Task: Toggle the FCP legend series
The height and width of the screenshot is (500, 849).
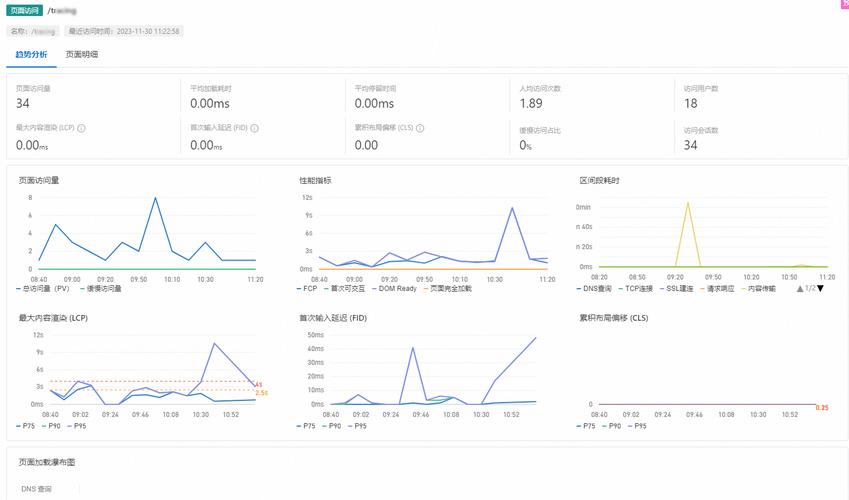Action: pyautogui.click(x=307, y=289)
